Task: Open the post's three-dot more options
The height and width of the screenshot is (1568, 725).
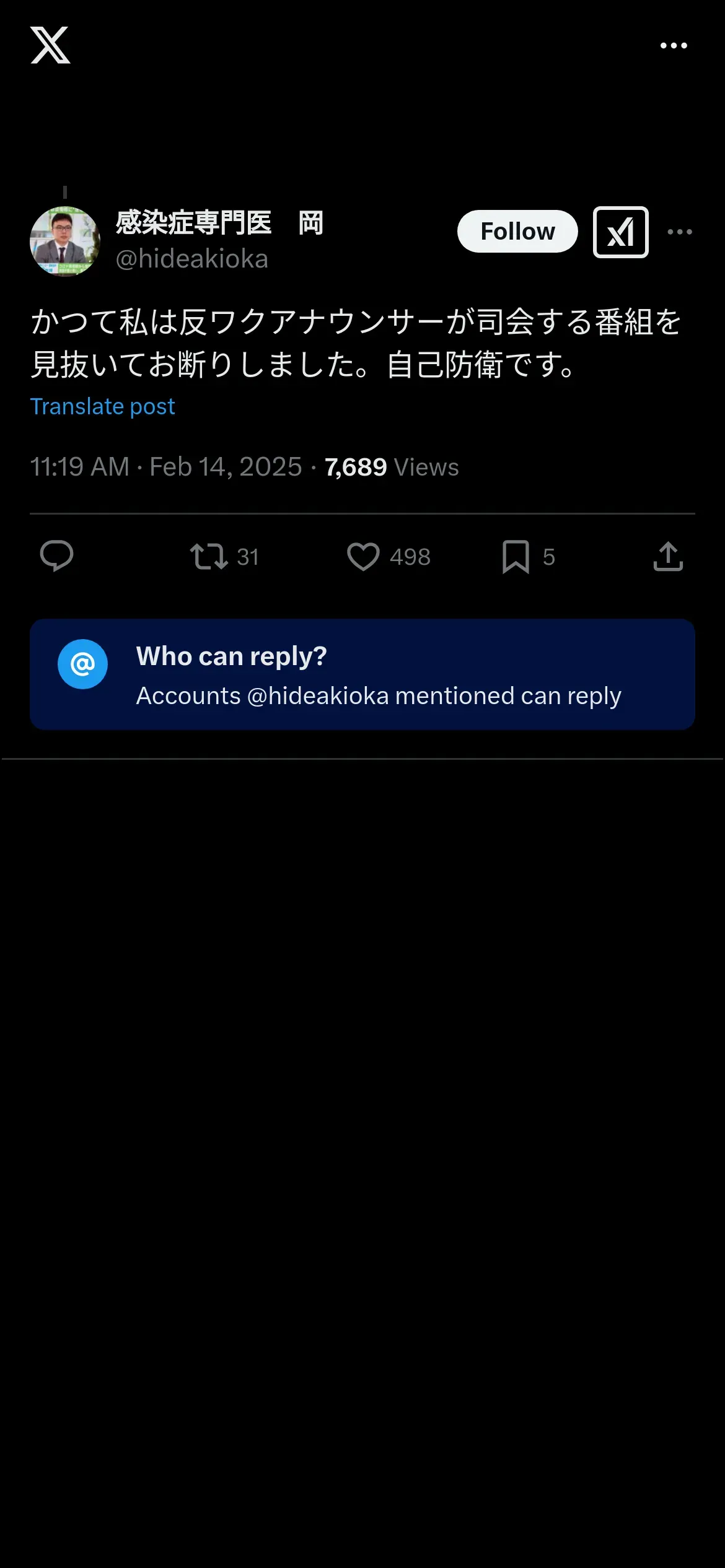Action: tap(680, 232)
